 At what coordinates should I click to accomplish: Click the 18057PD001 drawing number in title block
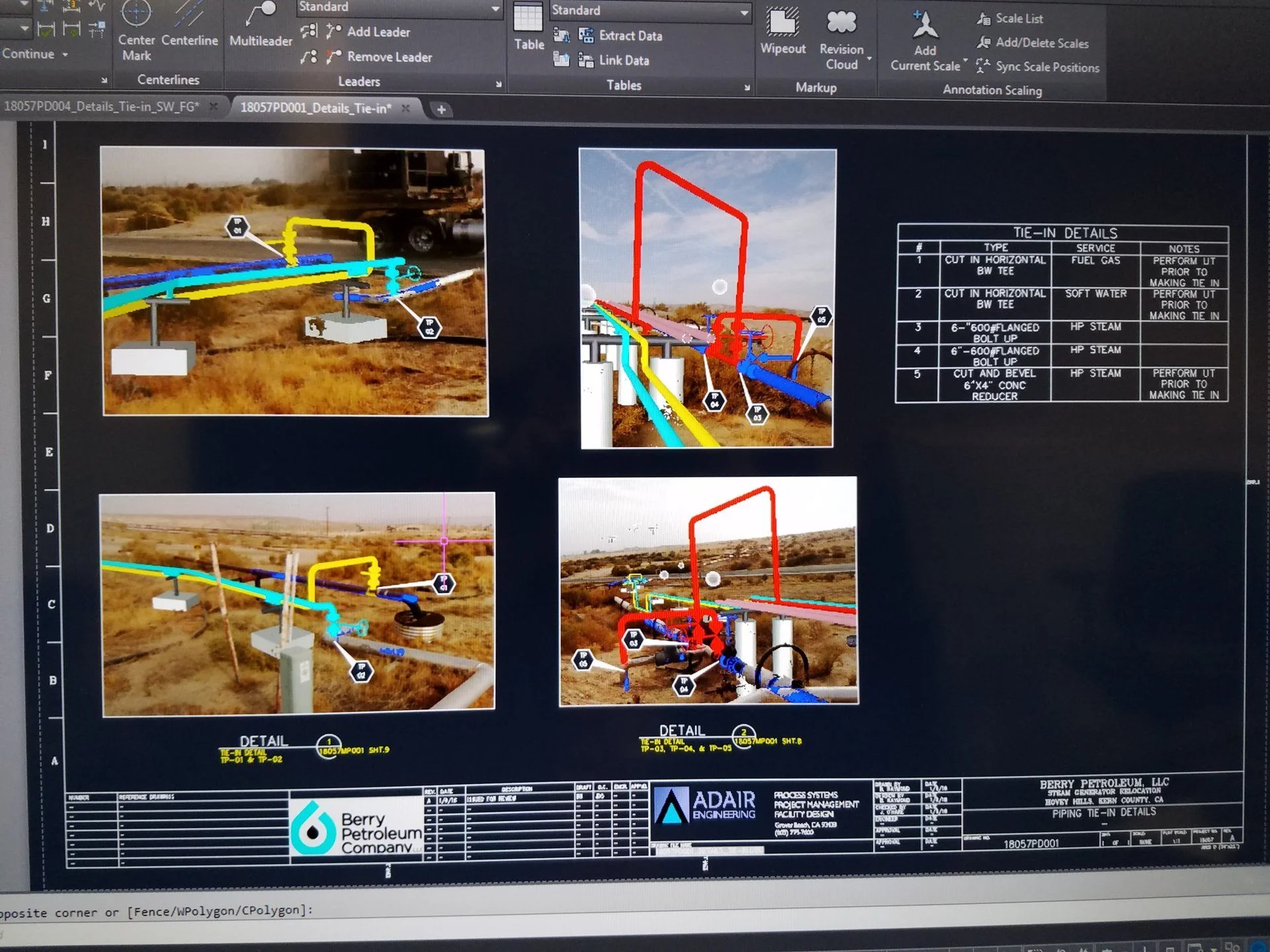point(1031,844)
